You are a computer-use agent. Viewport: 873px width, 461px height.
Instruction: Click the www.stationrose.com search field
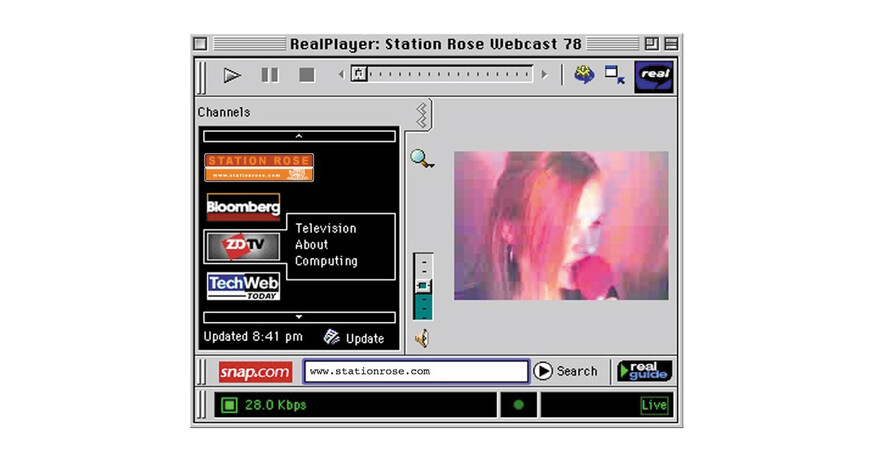coord(416,371)
